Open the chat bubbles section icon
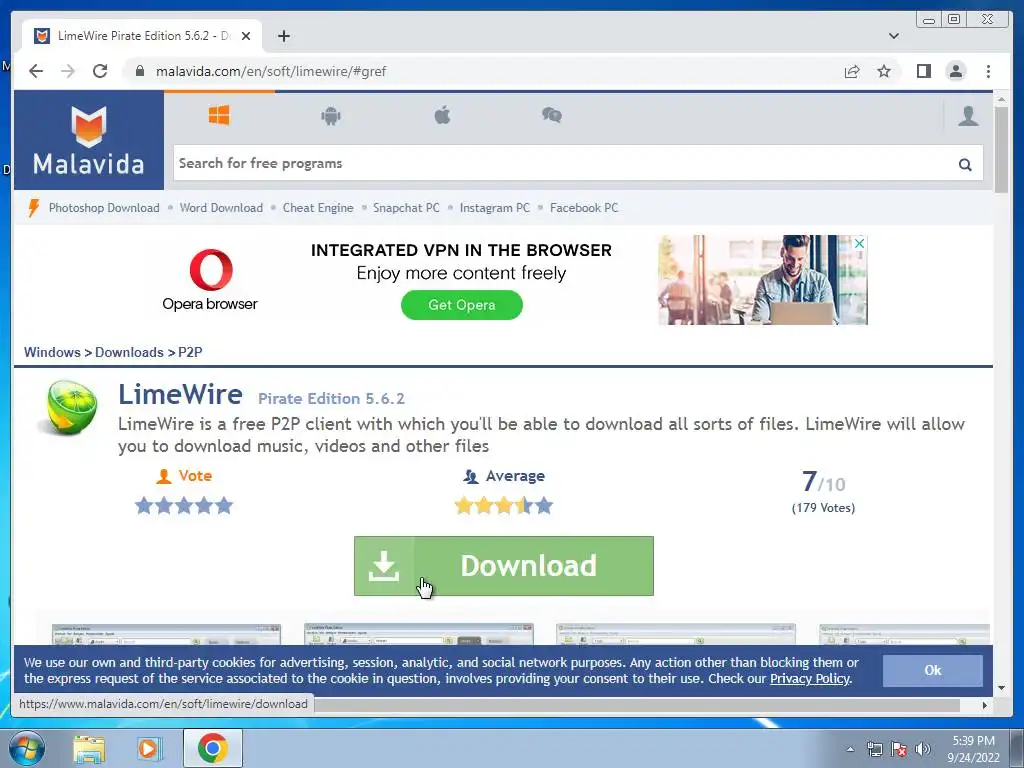This screenshot has width=1024, height=768. coord(552,116)
